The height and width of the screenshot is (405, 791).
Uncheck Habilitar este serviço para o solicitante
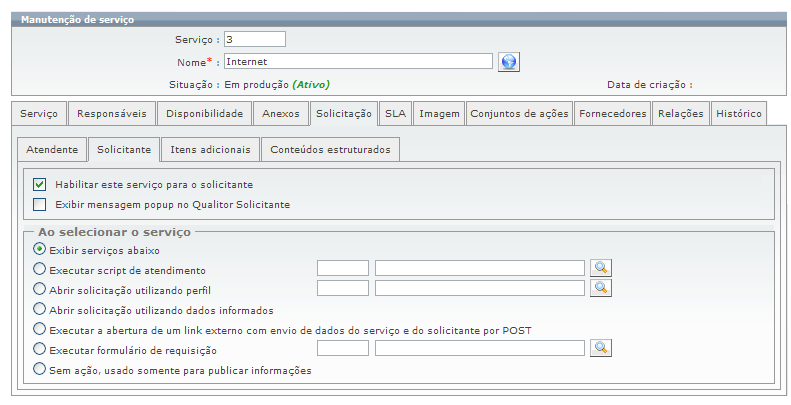tap(40, 185)
